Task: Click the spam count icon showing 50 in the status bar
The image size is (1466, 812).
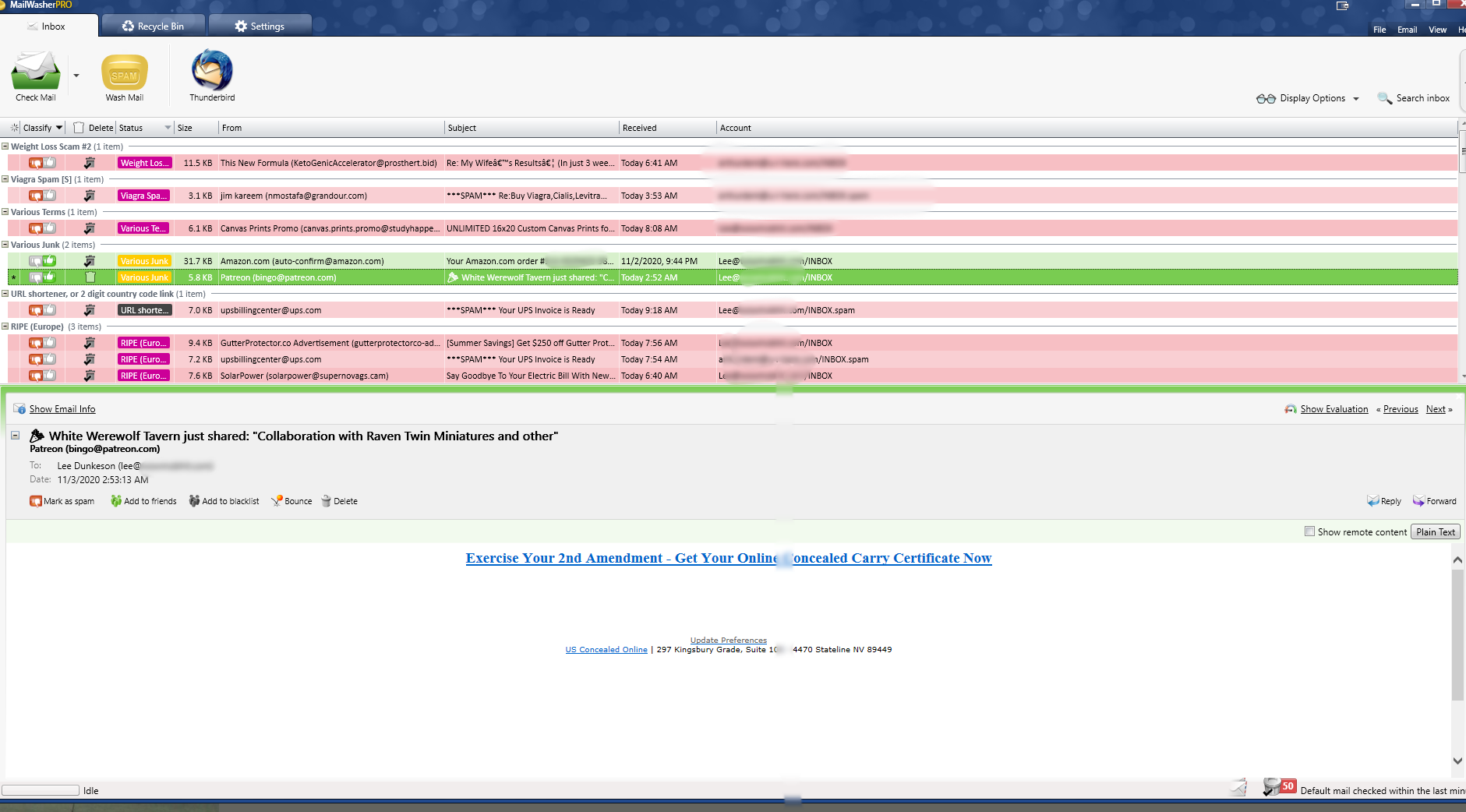Action: point(1279,787)
